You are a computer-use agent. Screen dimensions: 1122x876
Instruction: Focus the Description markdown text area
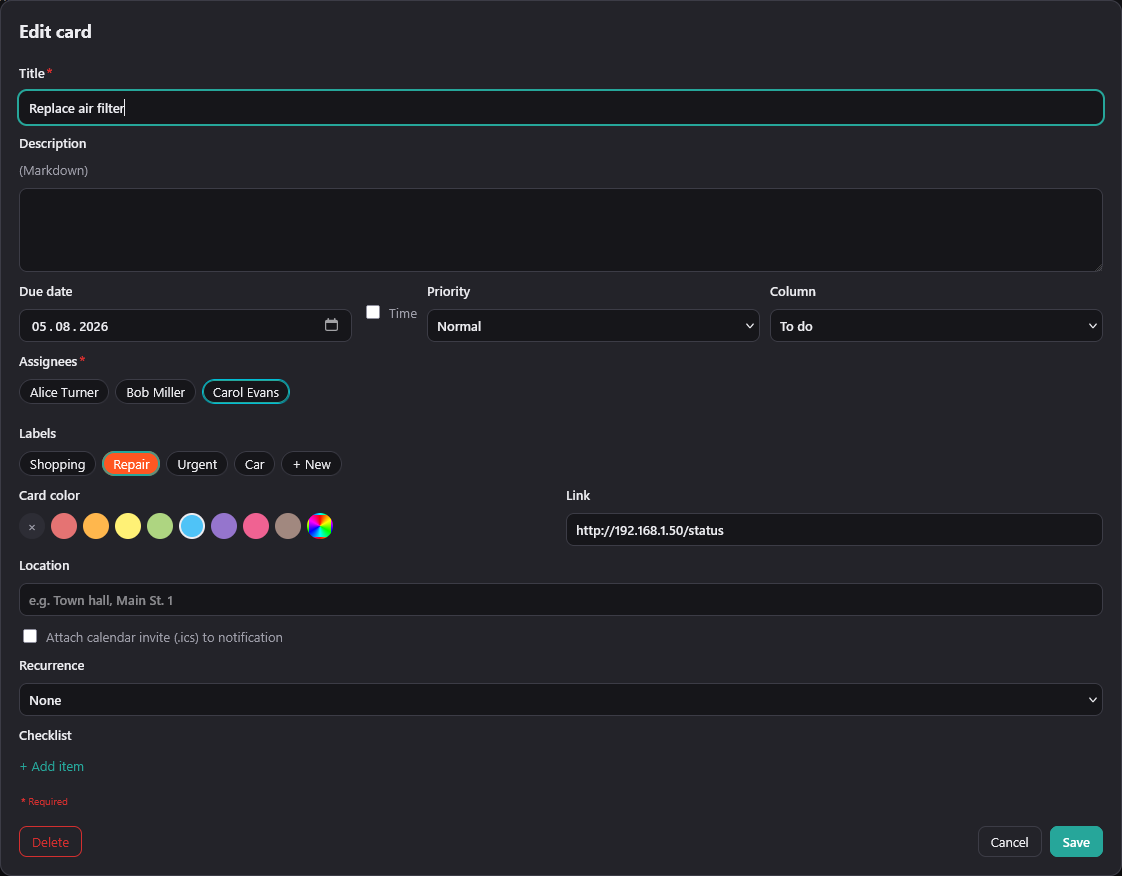tap(560, 230)
